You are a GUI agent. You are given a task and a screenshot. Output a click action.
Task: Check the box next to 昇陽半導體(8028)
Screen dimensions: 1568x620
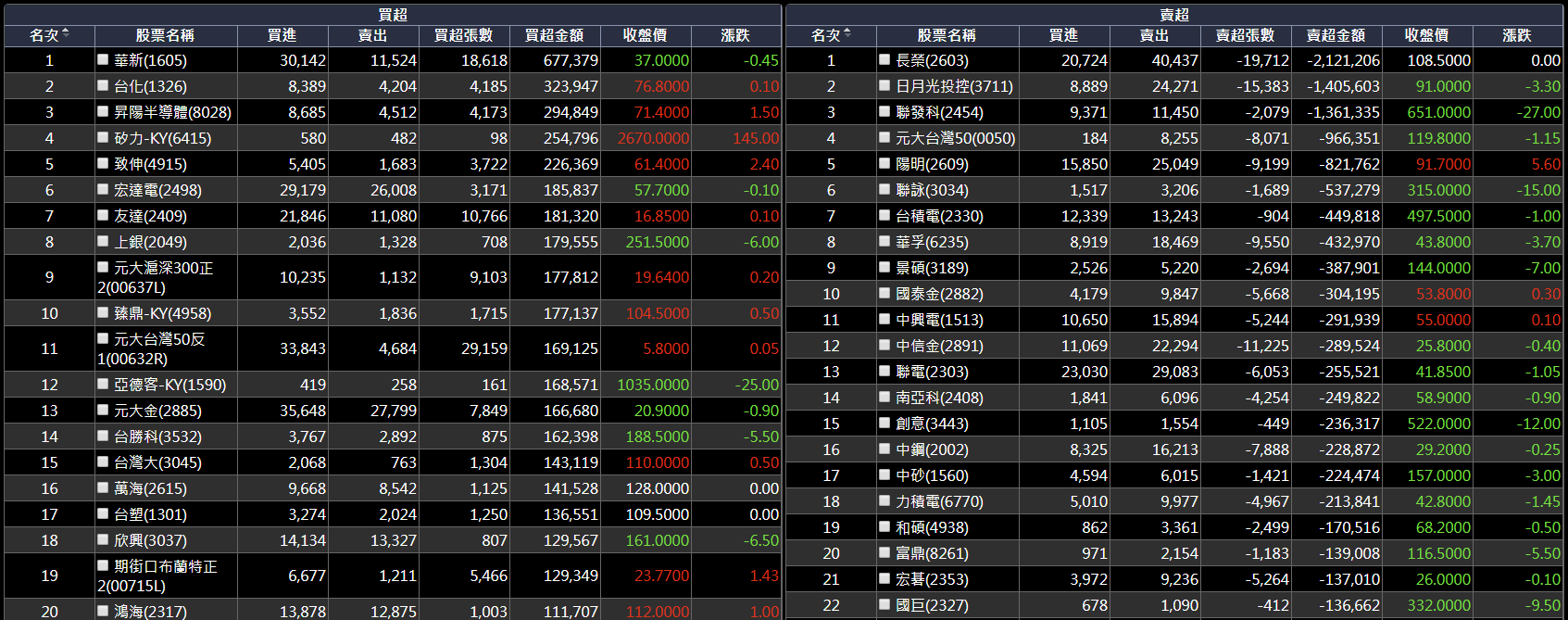pyautogui.click(x=104, y=111)
